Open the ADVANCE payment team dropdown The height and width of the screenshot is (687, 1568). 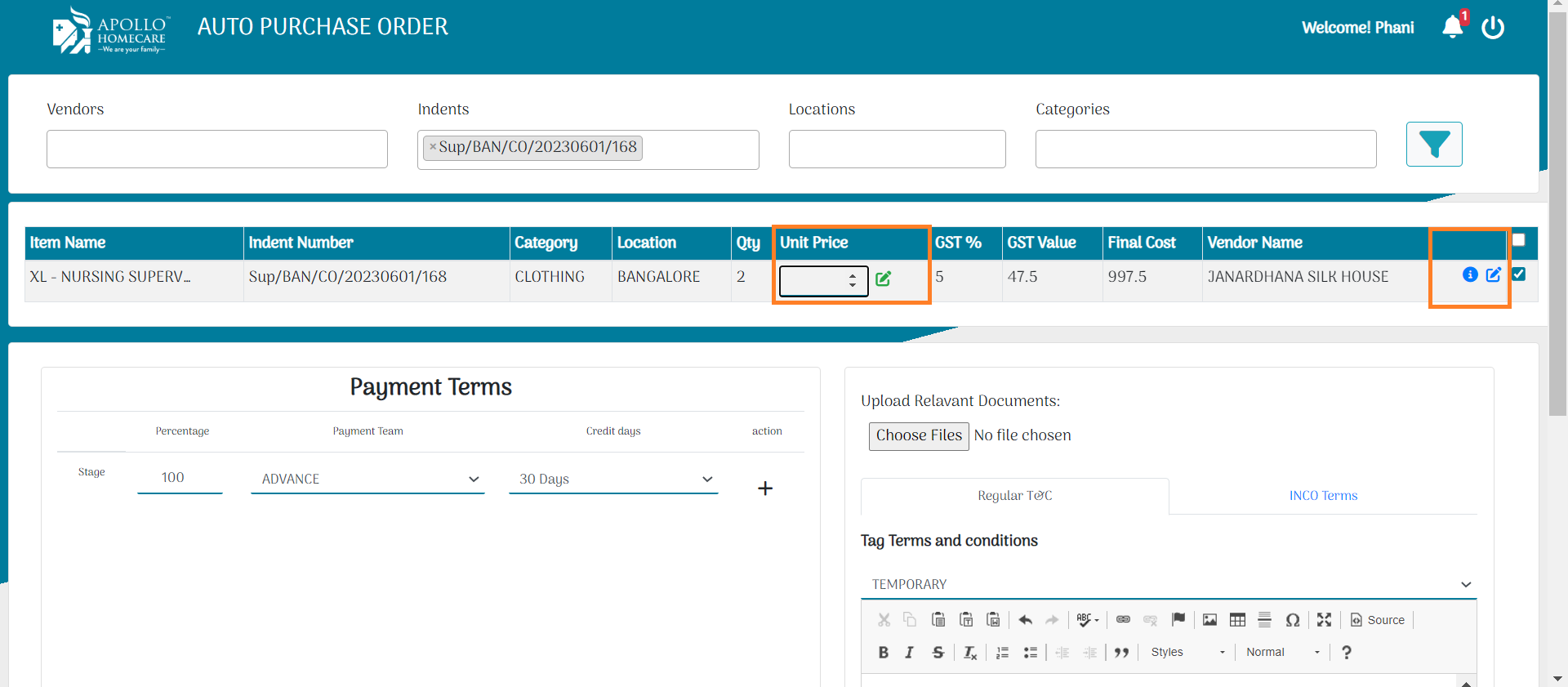point(367,480)
